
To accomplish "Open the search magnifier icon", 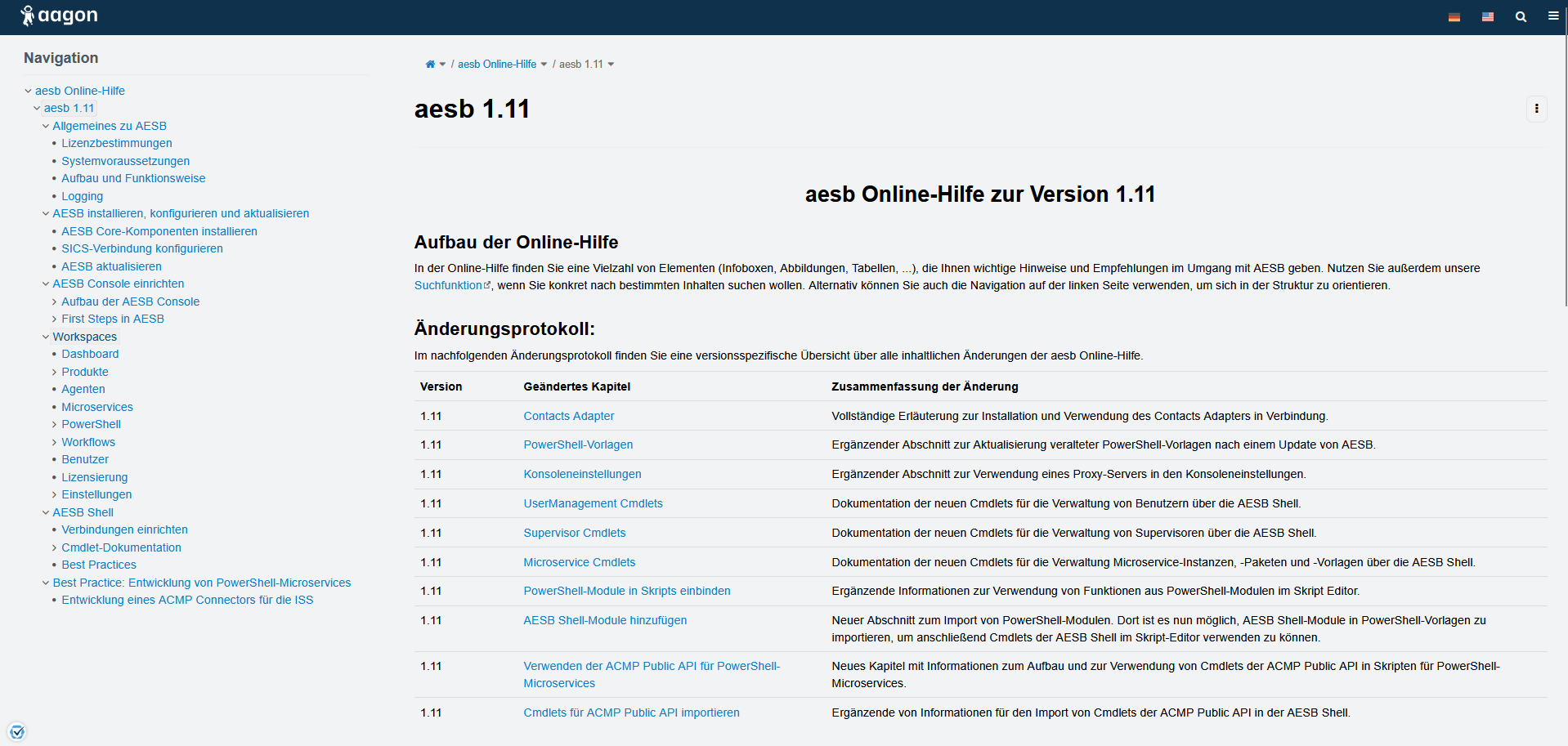I will [x=1521, y=16].
